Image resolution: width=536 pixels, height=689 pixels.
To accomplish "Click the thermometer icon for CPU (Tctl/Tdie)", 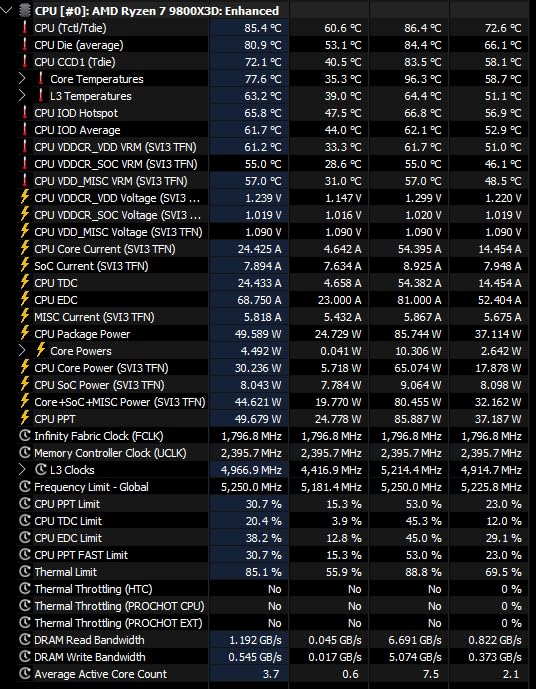I will pos(25,28).
